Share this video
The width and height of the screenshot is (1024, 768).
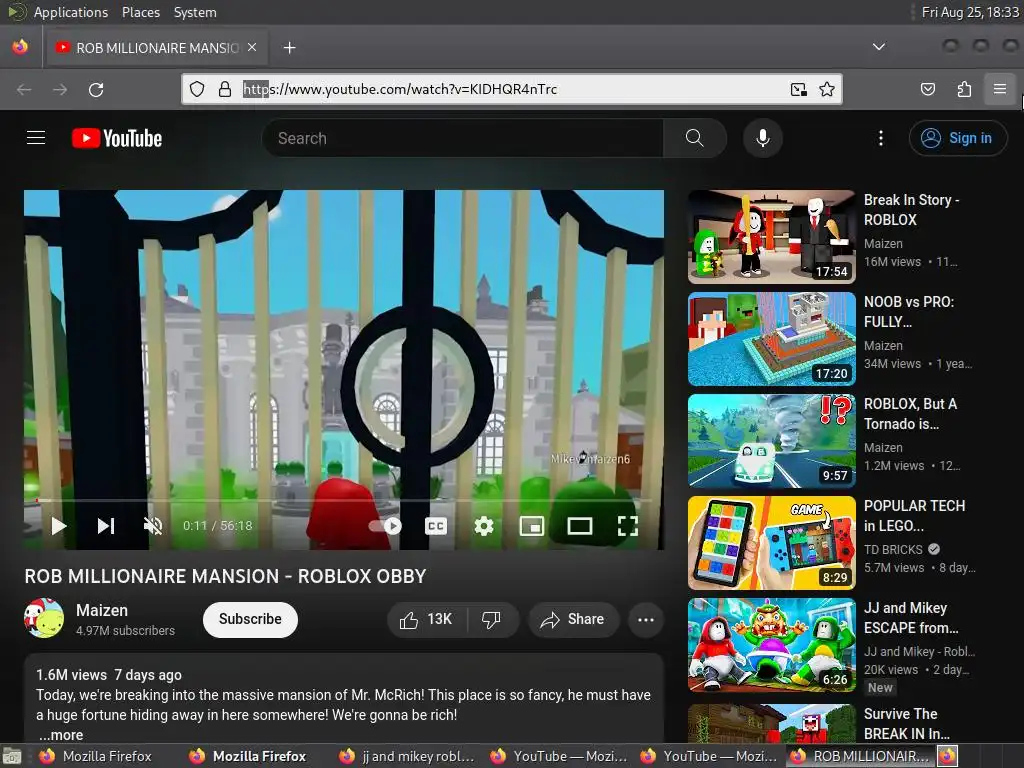point(573,619)
